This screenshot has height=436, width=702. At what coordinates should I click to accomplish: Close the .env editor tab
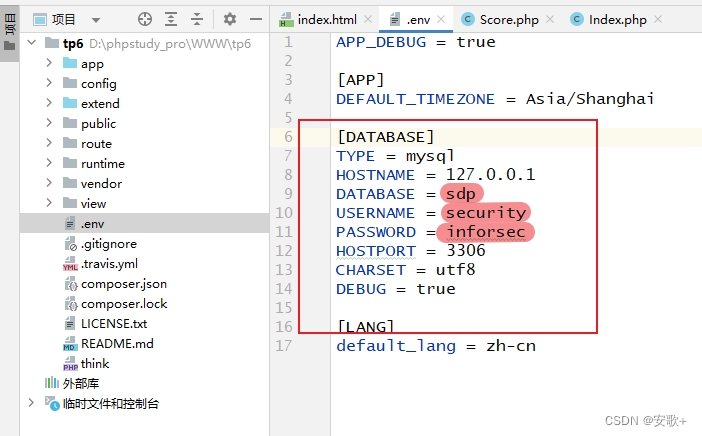(445, 20)
